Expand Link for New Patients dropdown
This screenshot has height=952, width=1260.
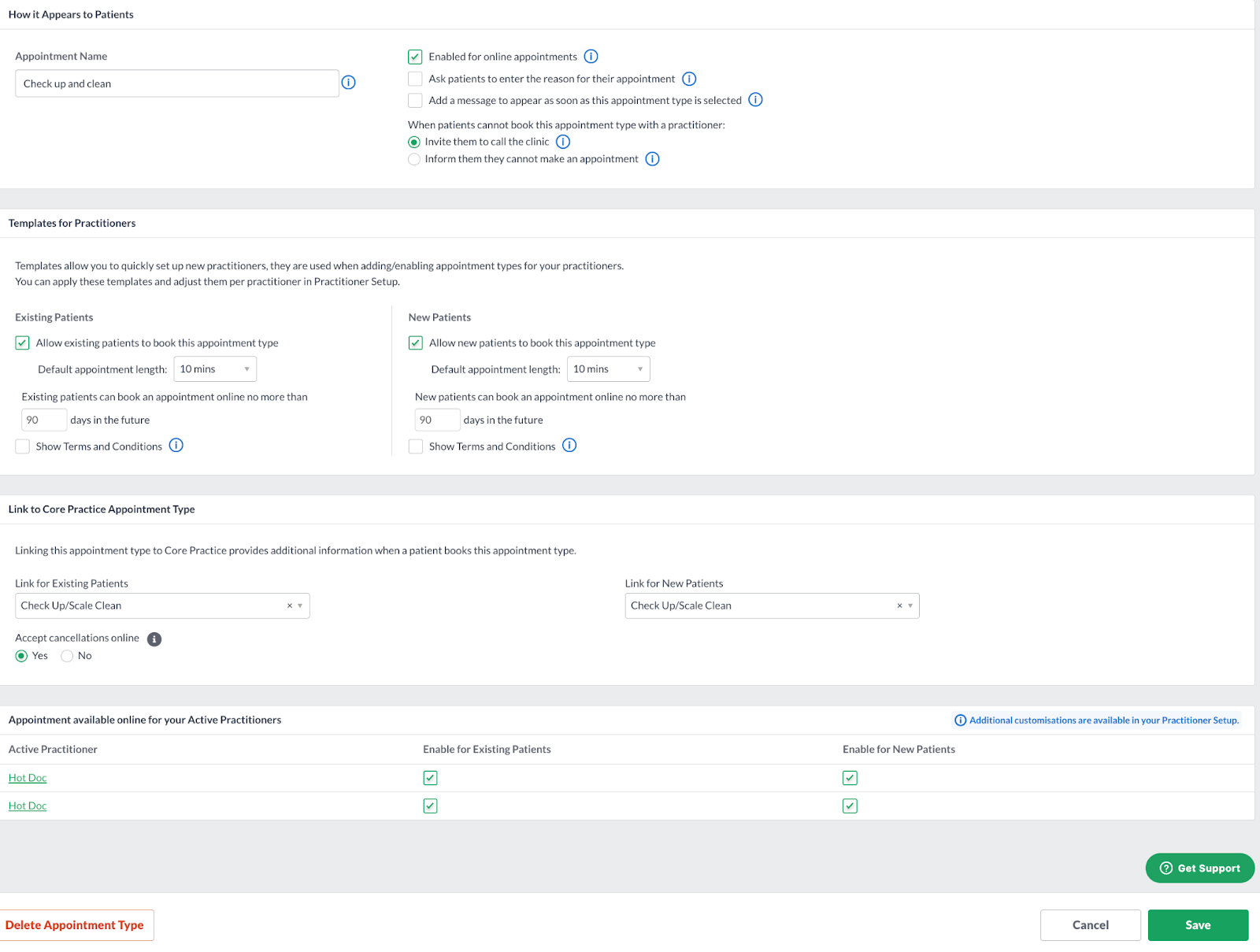tap(910, 606)
